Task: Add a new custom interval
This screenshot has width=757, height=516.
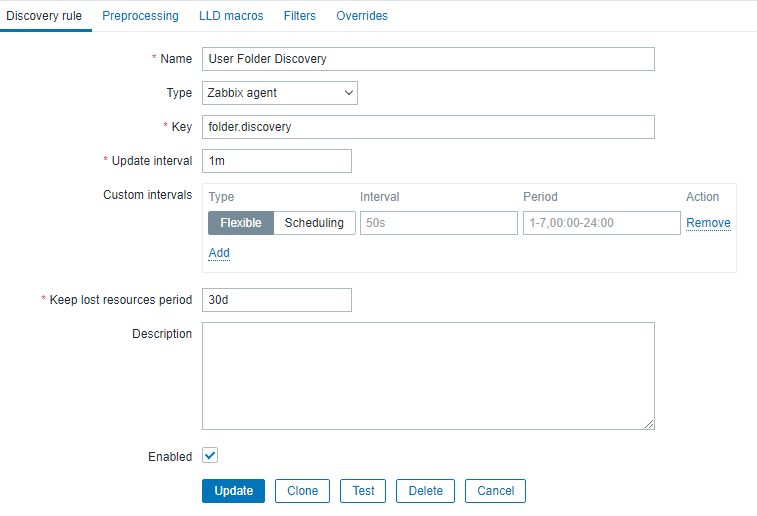Action: [219, 253]
